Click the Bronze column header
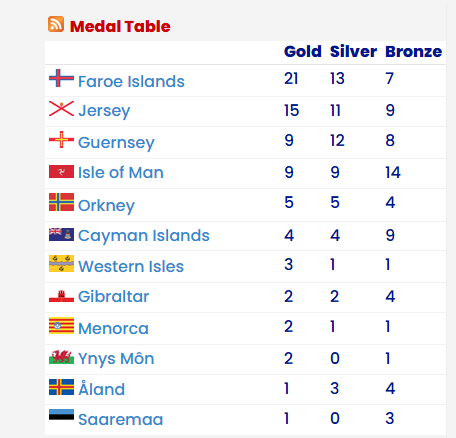Image resolution: width=456 pixels, height=438 pixels. (x=414, y=51)
